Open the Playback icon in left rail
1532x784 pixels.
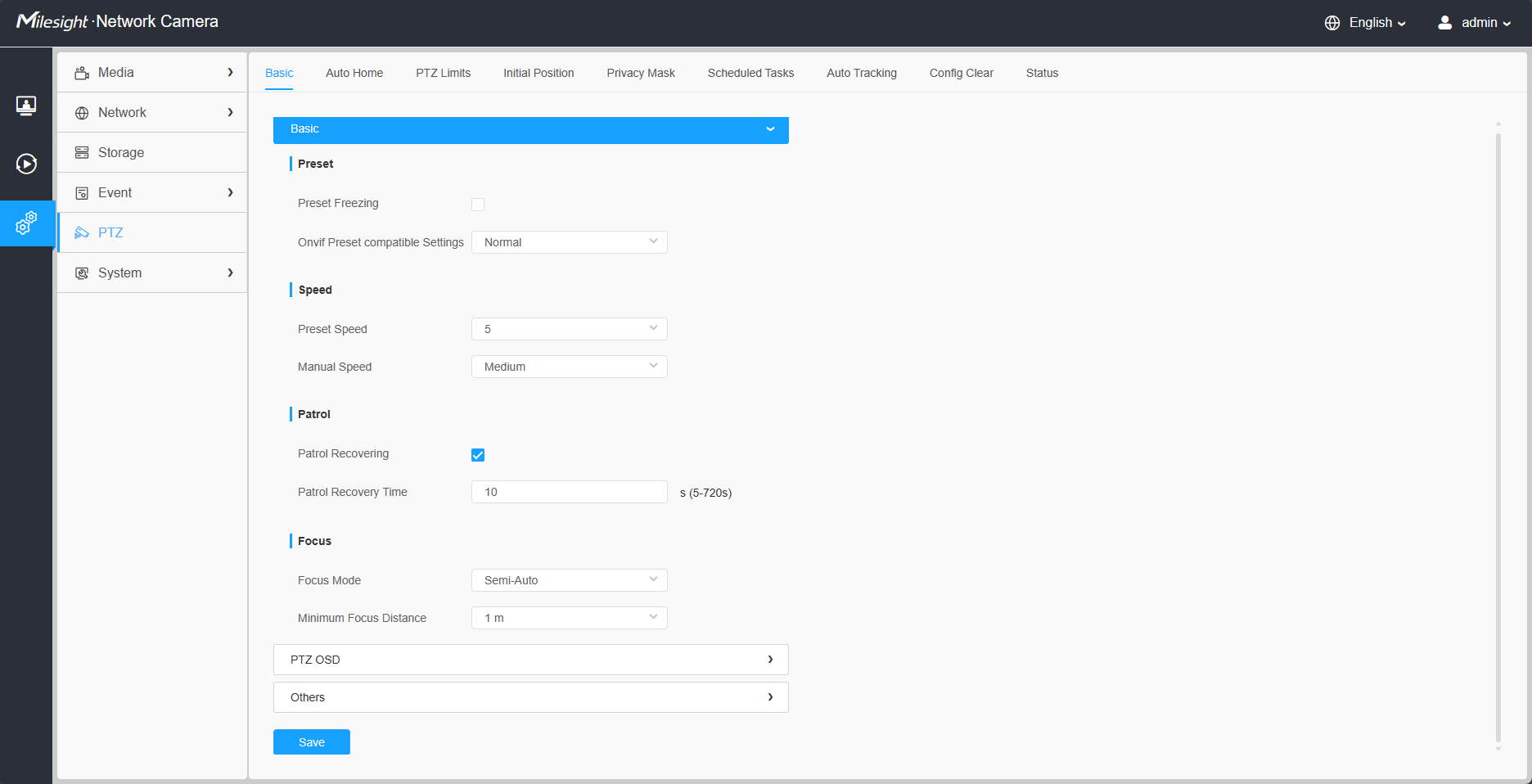[26, 164]
